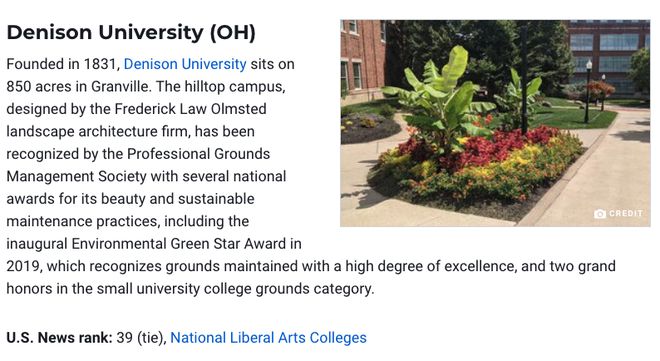Click the 39 (tie) rank text
The height and width of the screenshot is (361, 660).
[x=141, y=338]
